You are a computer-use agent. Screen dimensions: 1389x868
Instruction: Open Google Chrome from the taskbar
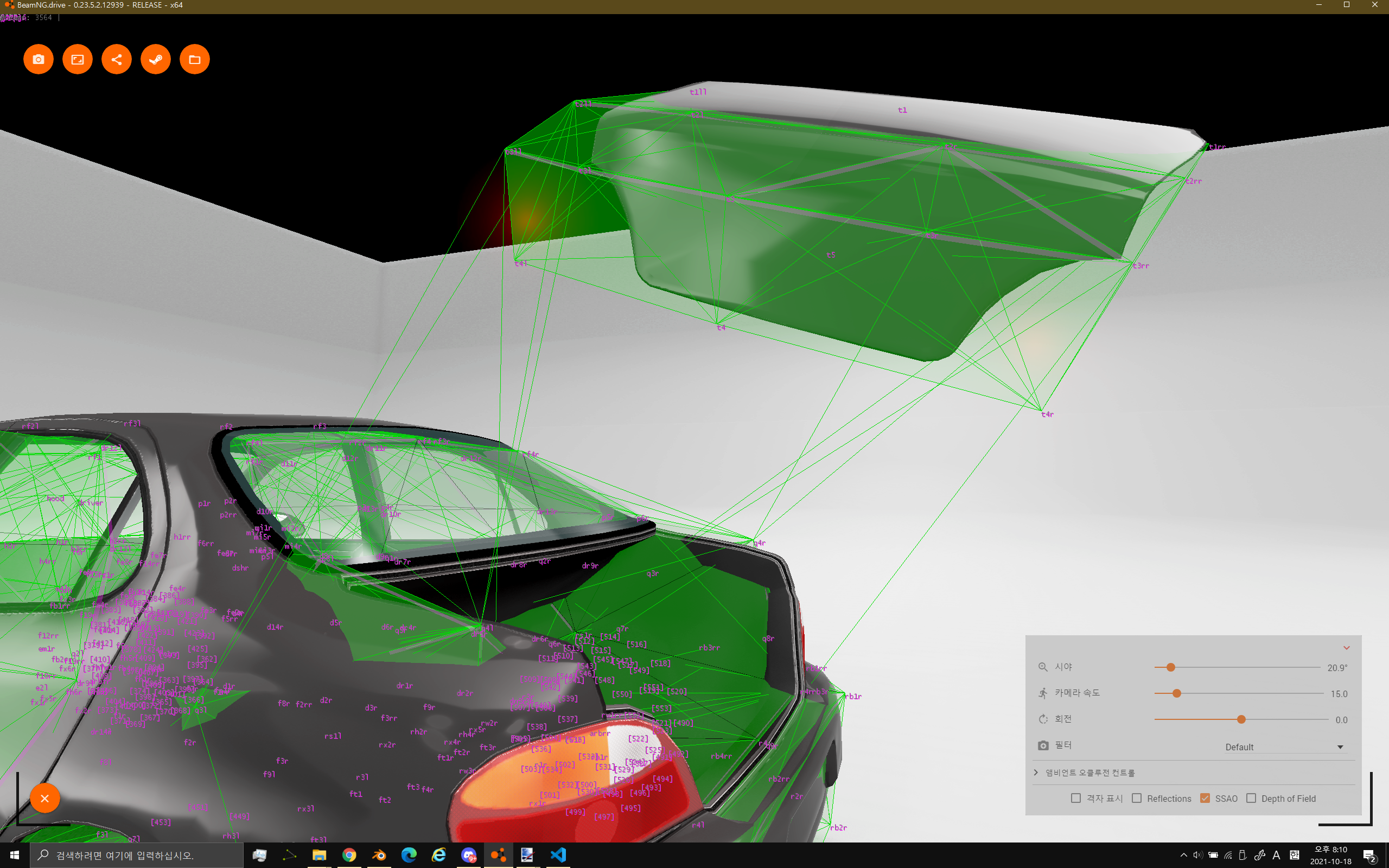click(x=349, y=855)
